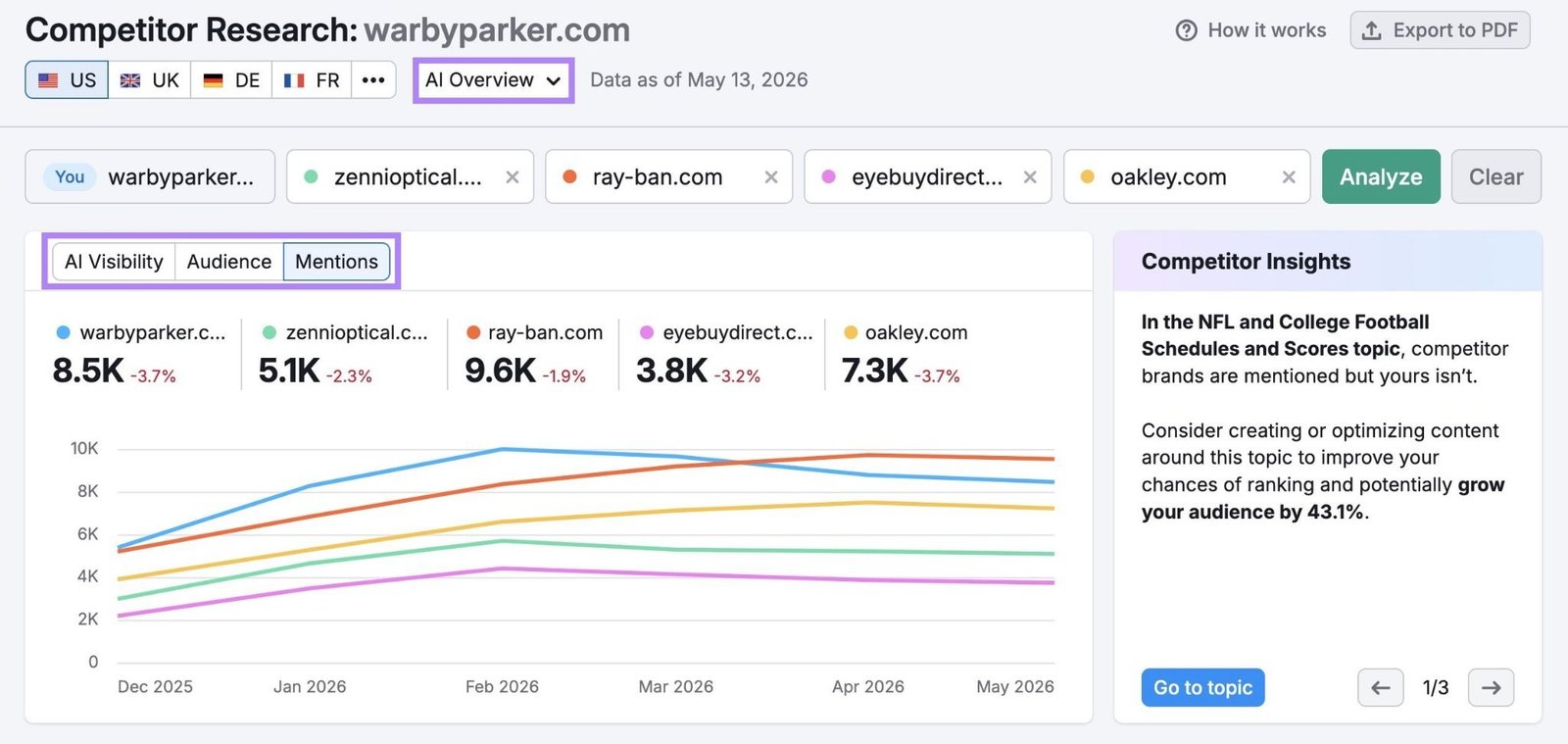Select the Mentions tab
This screenshot has width=1568, height=744.
pyautogui.click(x=337, y=262)
